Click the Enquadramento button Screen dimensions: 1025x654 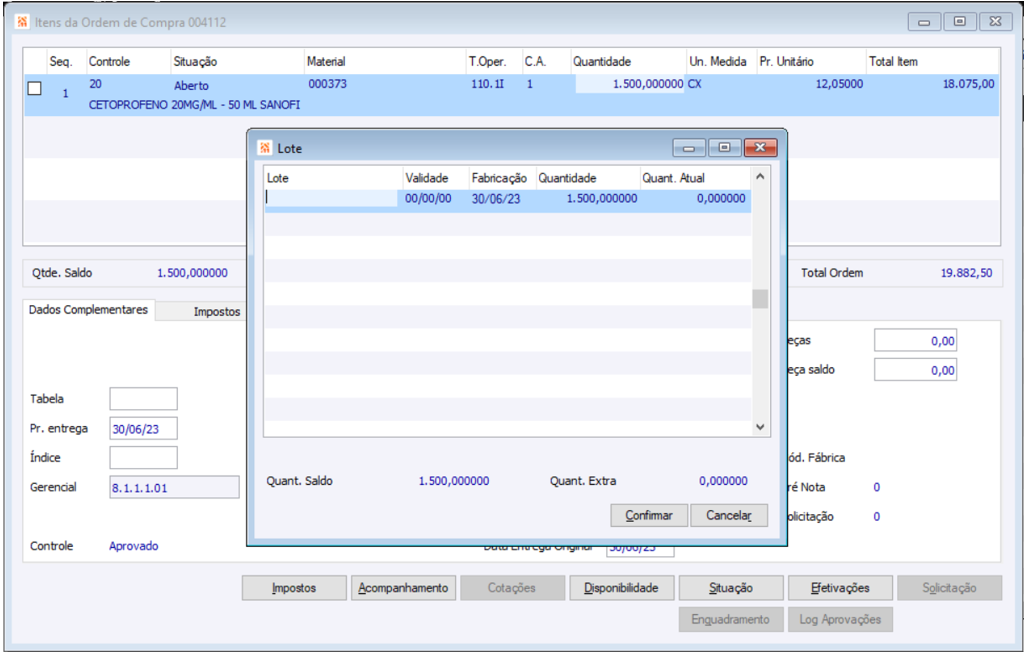(x=731, y=619)
